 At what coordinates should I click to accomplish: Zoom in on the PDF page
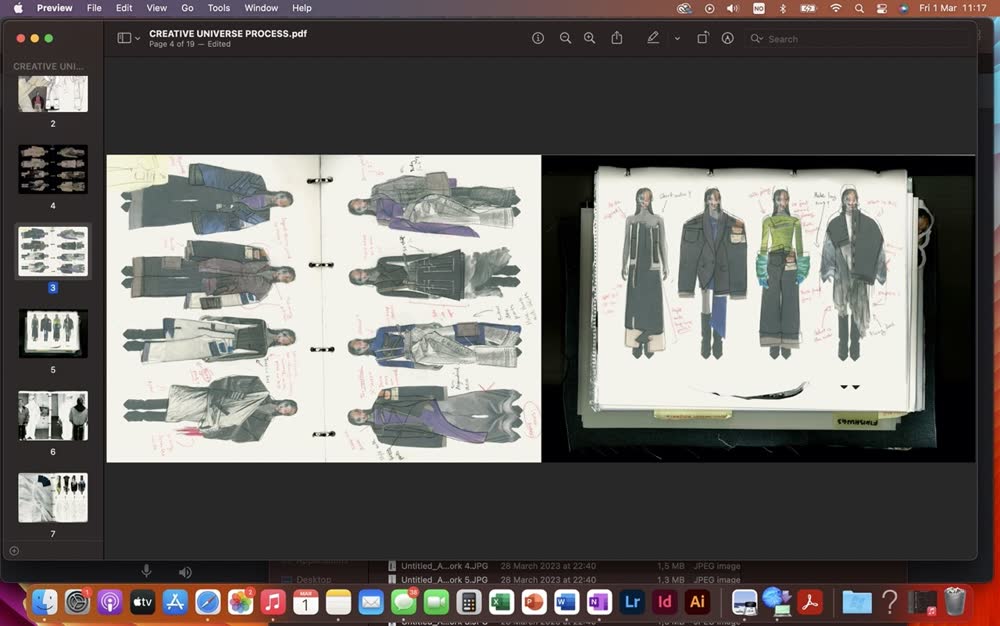pyautogui.click(x=590, y=38)
